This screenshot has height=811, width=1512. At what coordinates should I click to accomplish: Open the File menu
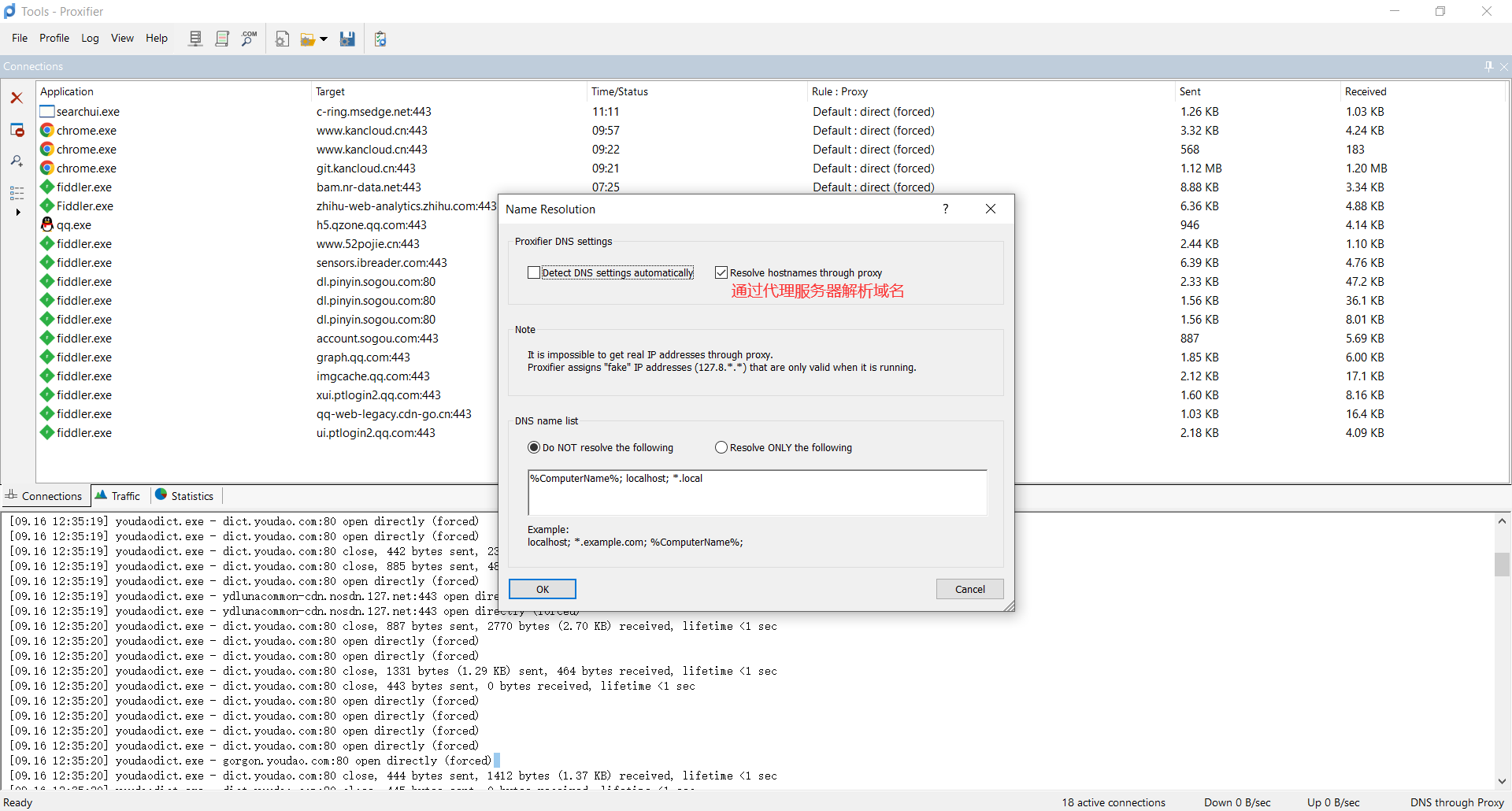click(x=20, y=38)
